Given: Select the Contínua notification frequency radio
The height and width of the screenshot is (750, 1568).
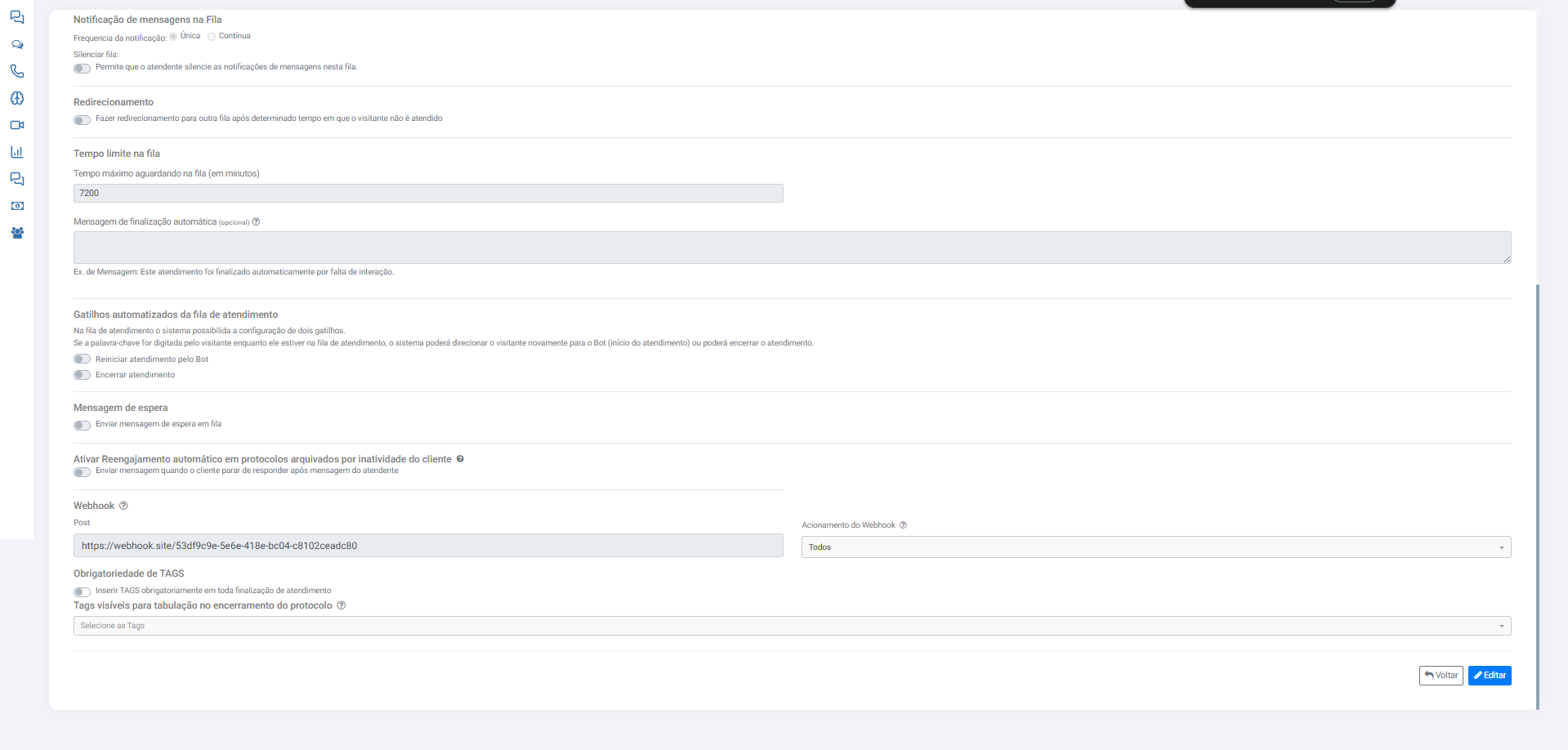Looking at the screenshot, I should point(212,37).
